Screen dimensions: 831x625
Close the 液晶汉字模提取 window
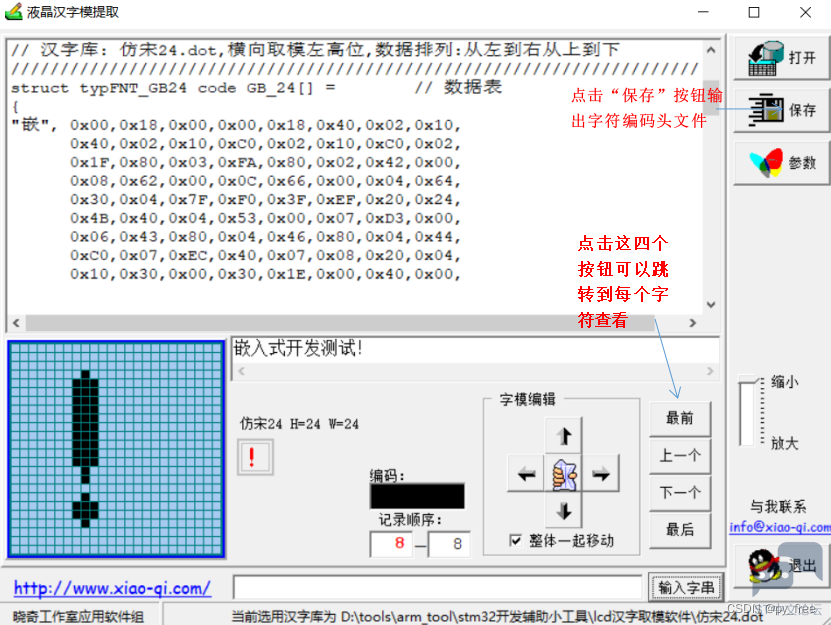click(x=805, y=12)
